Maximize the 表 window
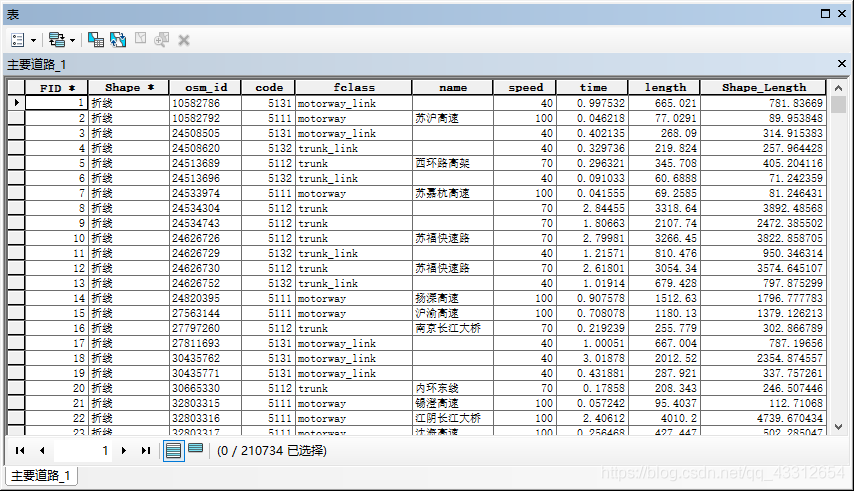This screenshot has height=491, width=854. click(x=826, y=14)
